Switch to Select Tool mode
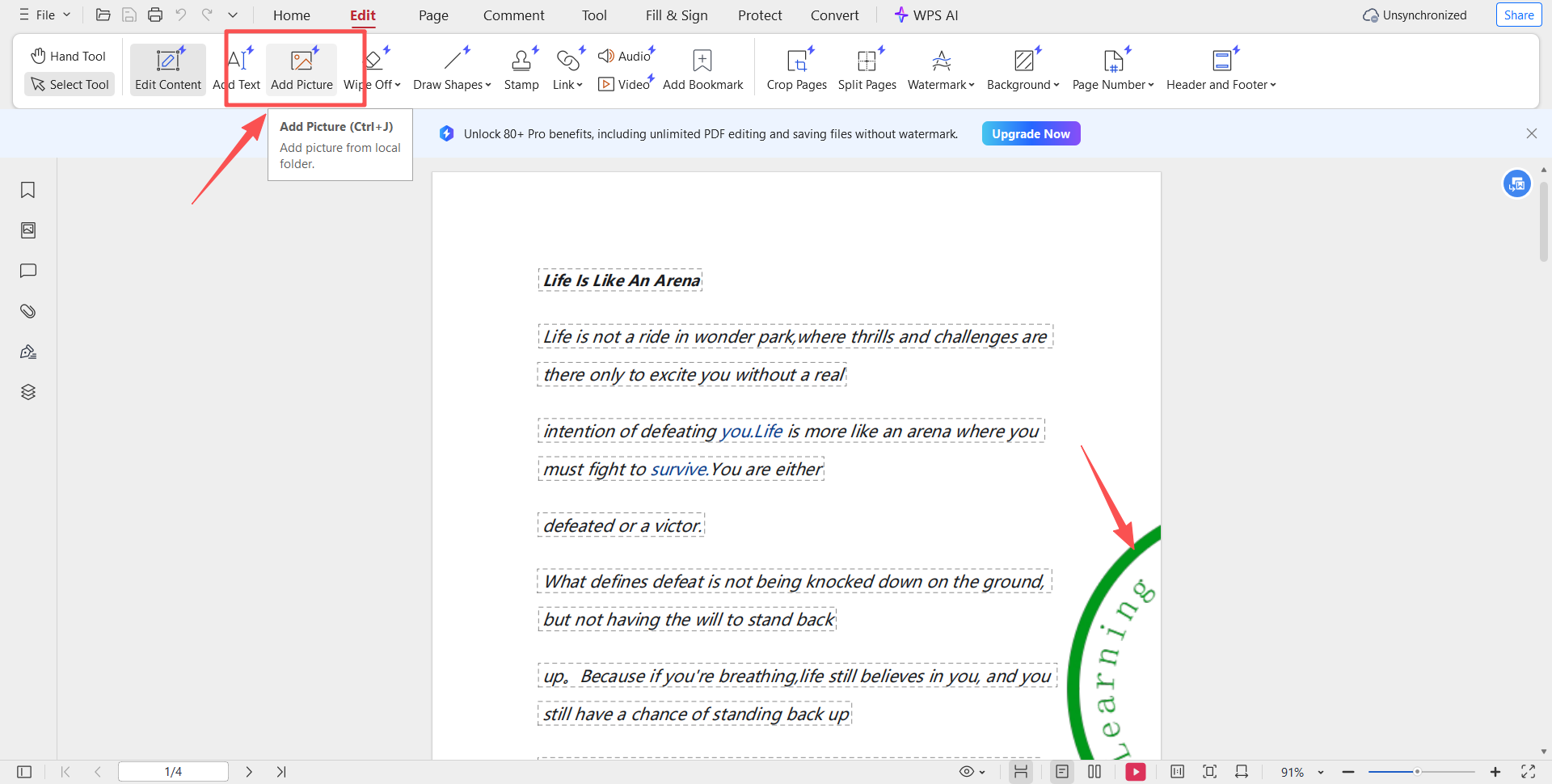1552x784 pixels. (70, 84)
